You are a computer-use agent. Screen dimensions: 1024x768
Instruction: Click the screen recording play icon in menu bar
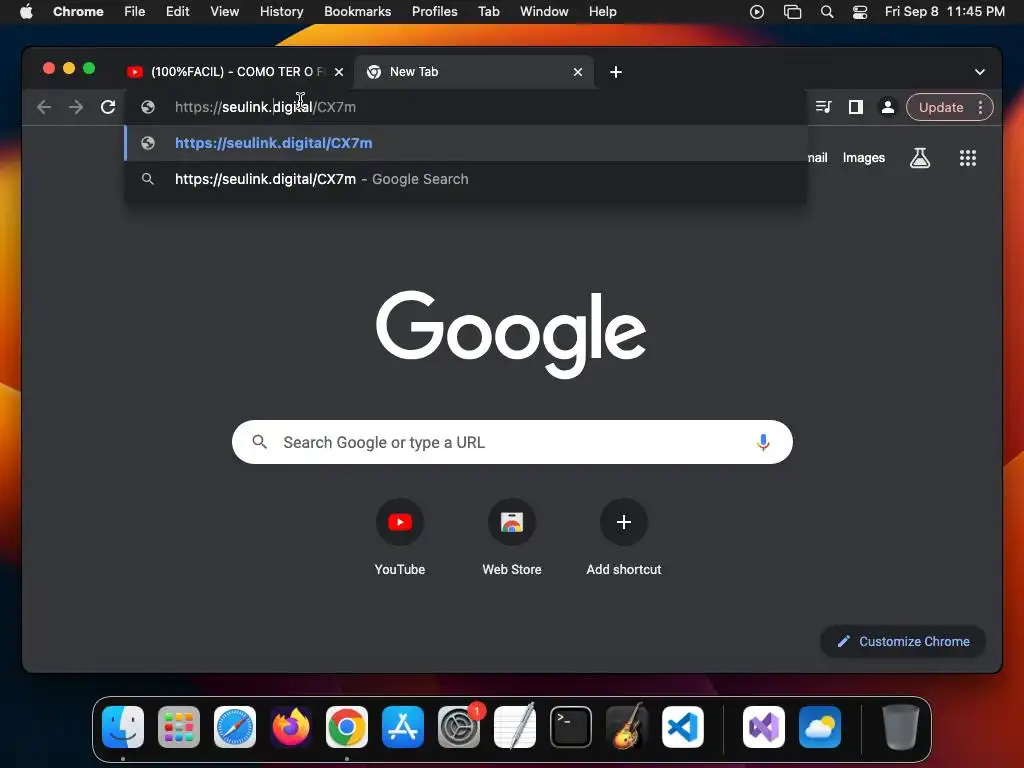click(757, 12)
